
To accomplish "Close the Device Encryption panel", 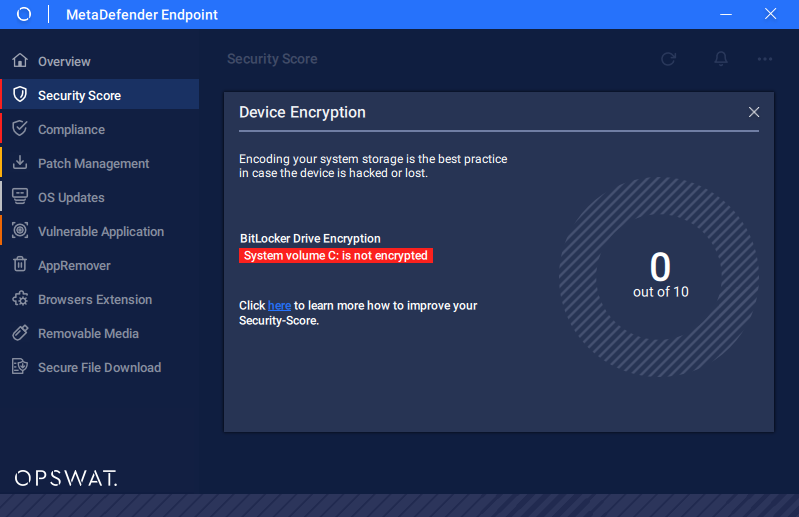I will [x=754, y=112].
